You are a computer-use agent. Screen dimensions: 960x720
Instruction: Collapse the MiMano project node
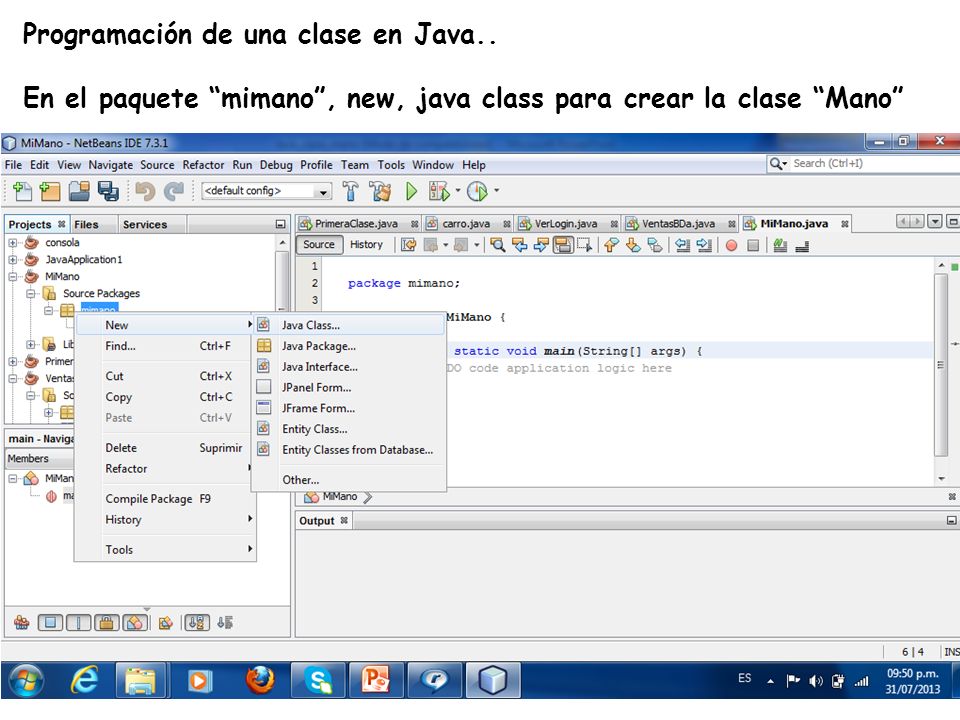coord(12,277)
